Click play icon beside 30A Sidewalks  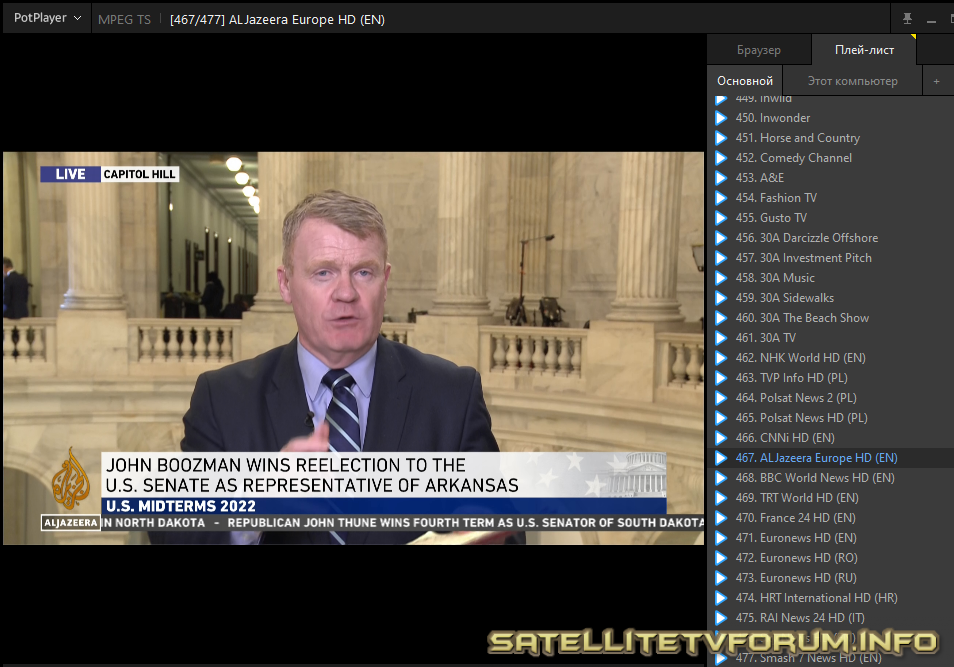click(721, 298)
